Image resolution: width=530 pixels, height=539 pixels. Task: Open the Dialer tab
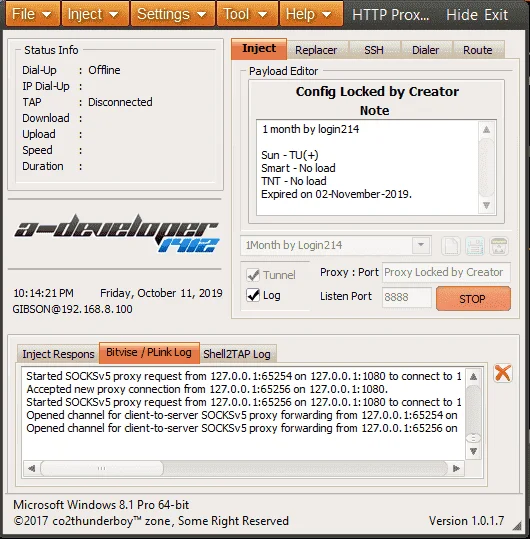(426, 50)
